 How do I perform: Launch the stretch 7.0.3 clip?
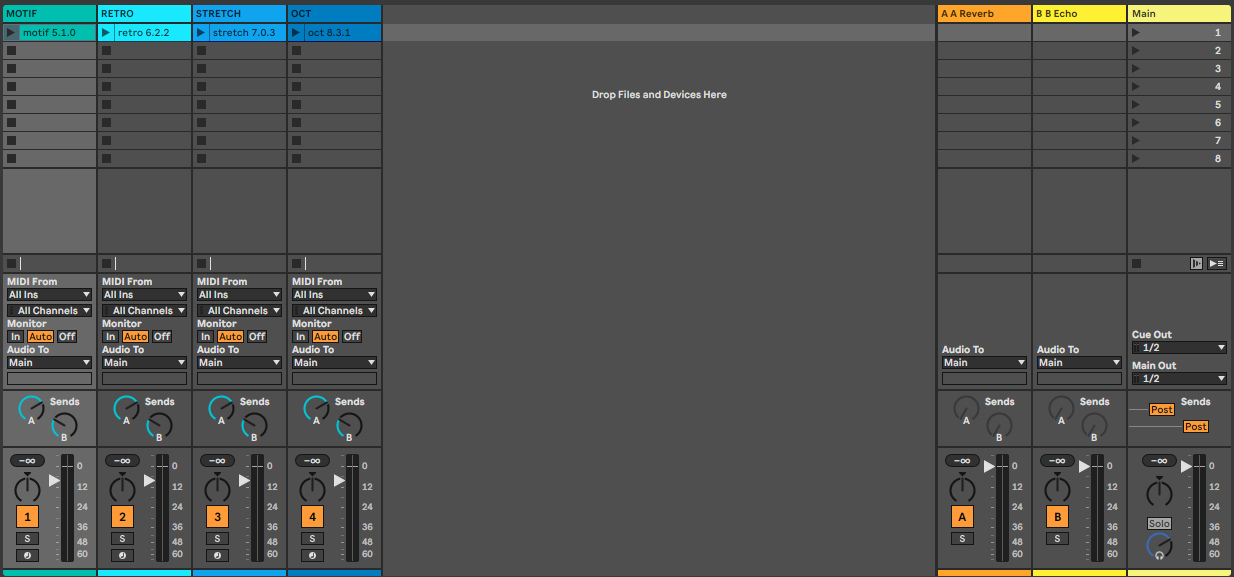pos(201,33)
